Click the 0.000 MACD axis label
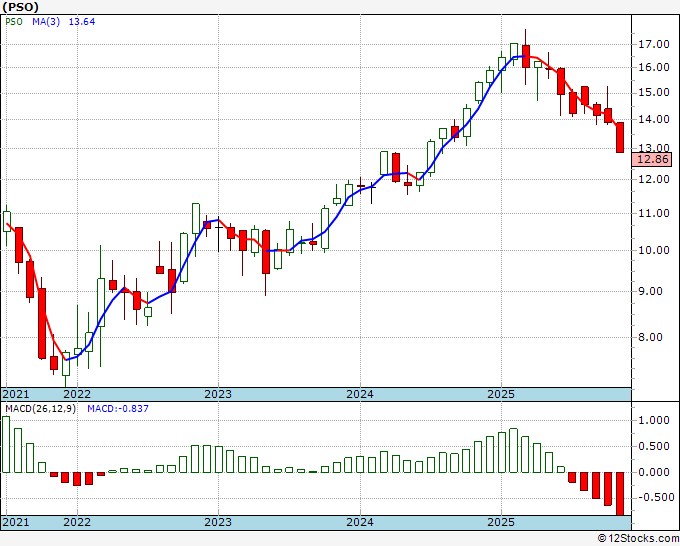 654,472
